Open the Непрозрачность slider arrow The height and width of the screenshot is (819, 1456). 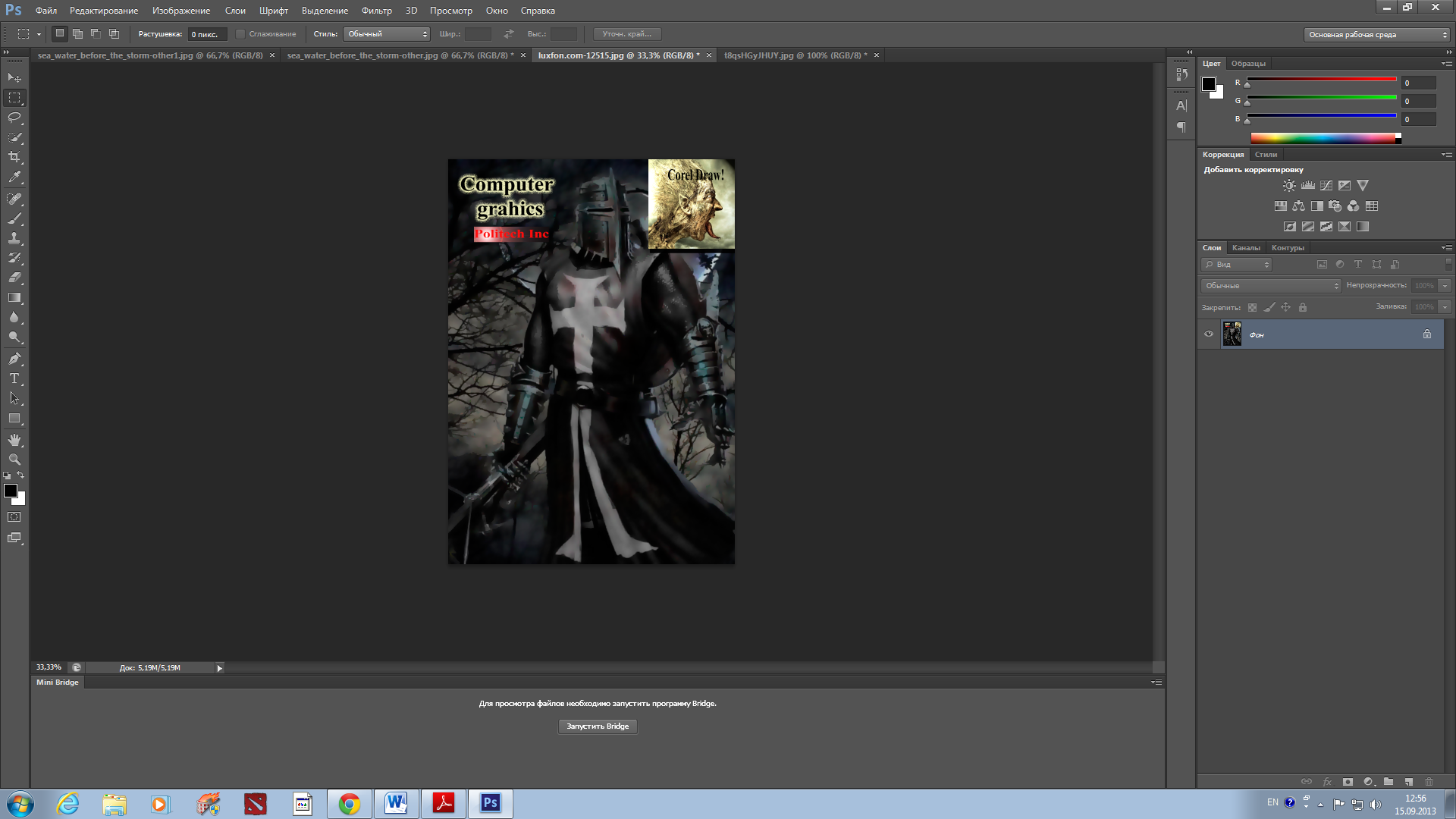[1445, 286]
